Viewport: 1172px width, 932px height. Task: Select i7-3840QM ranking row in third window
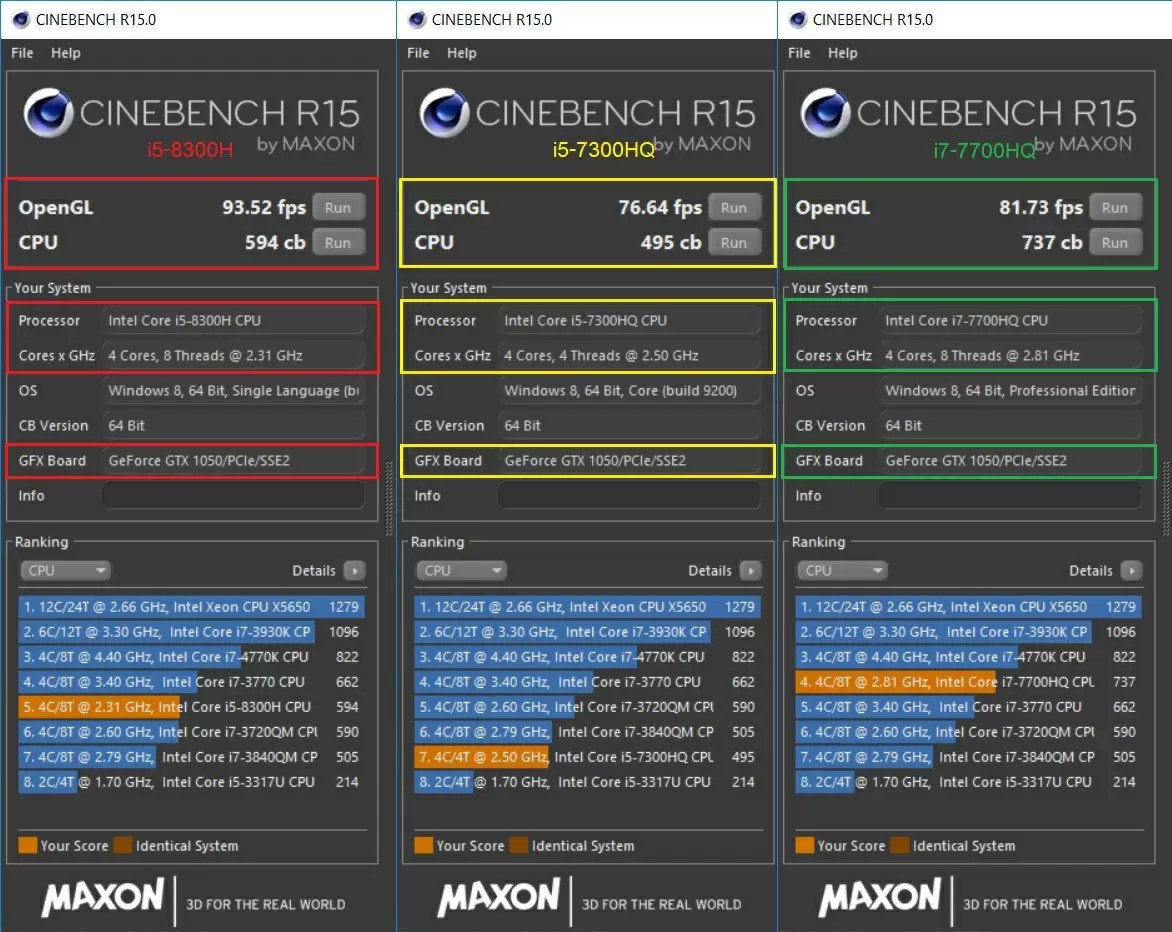[969, 757]
